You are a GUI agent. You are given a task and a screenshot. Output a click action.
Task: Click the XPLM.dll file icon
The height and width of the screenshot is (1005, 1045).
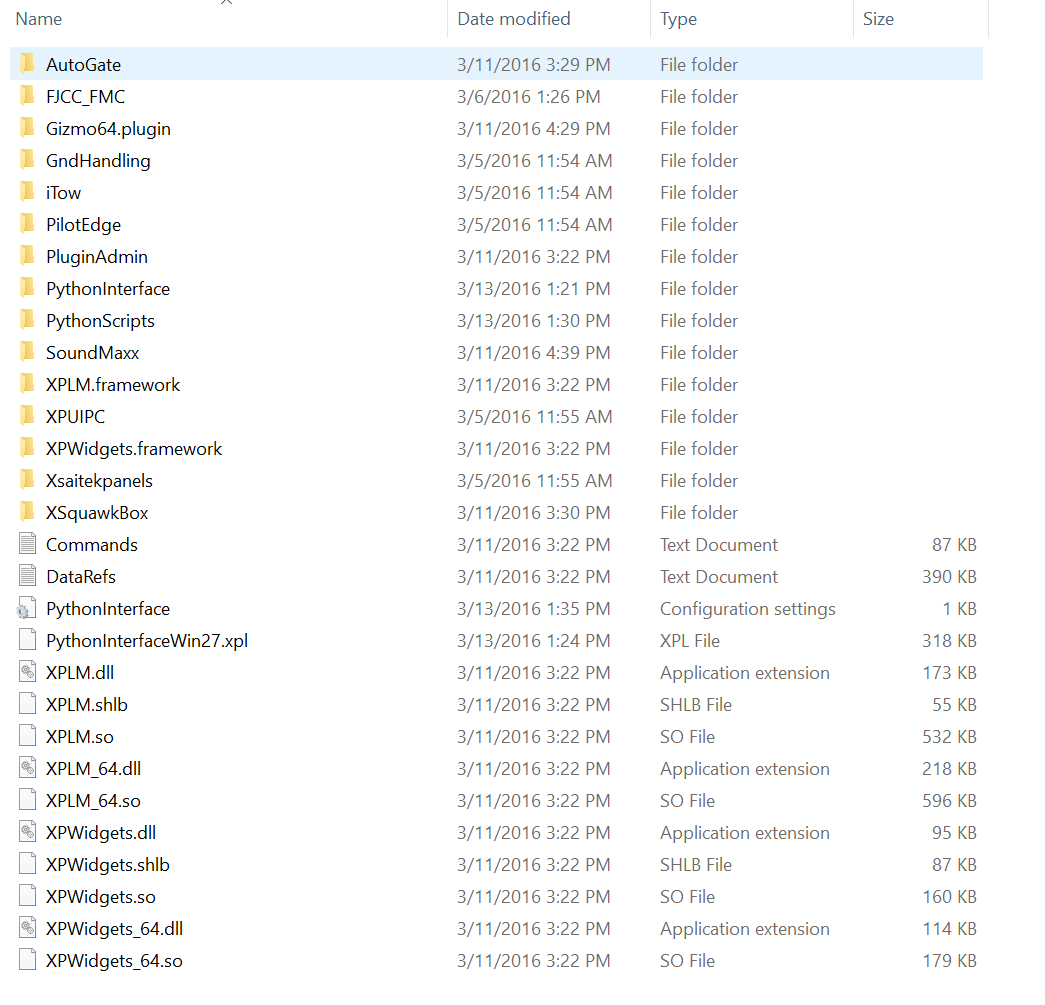(27, 672)
